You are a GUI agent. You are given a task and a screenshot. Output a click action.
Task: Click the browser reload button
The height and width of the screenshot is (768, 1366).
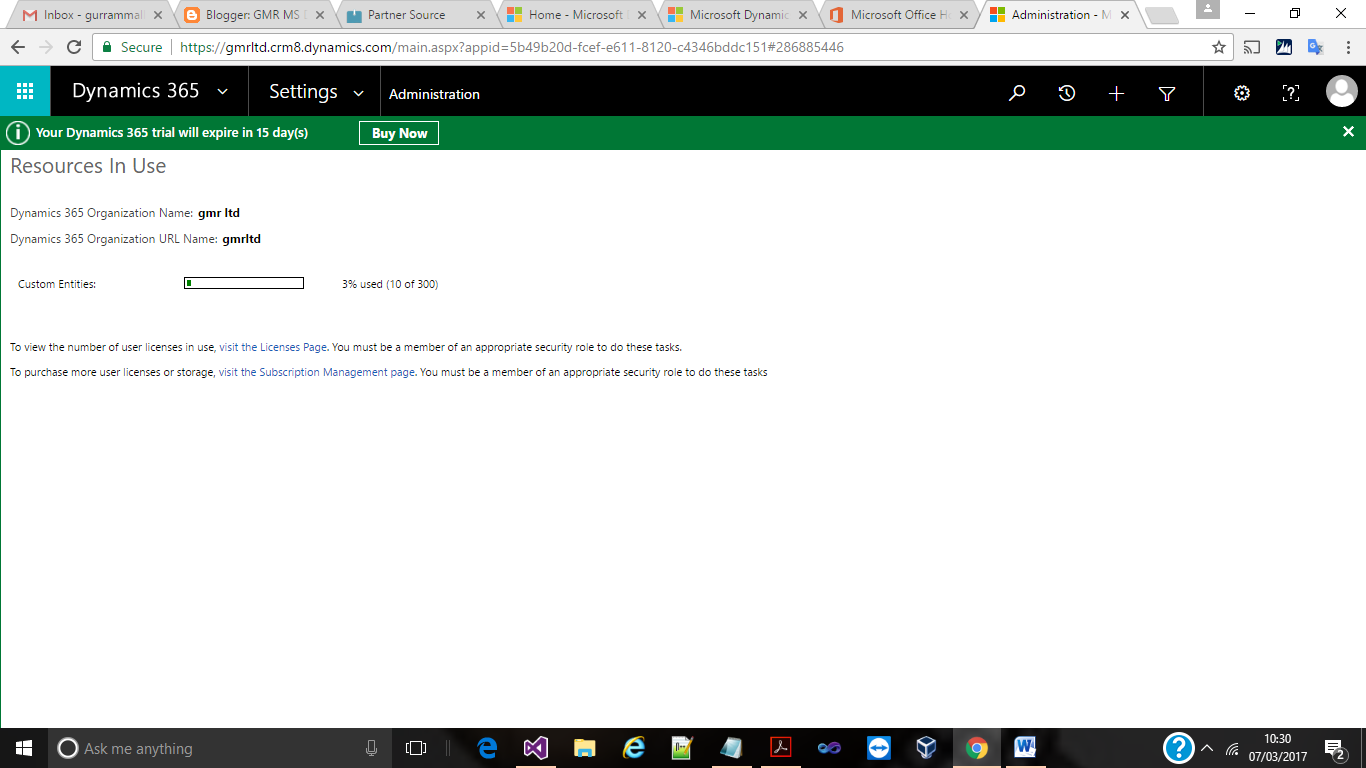pos(74,47)
